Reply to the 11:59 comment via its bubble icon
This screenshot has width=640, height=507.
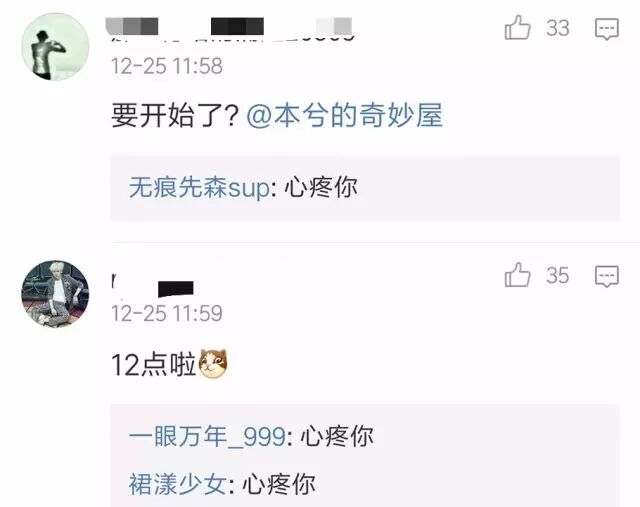(x=607, y=276)
